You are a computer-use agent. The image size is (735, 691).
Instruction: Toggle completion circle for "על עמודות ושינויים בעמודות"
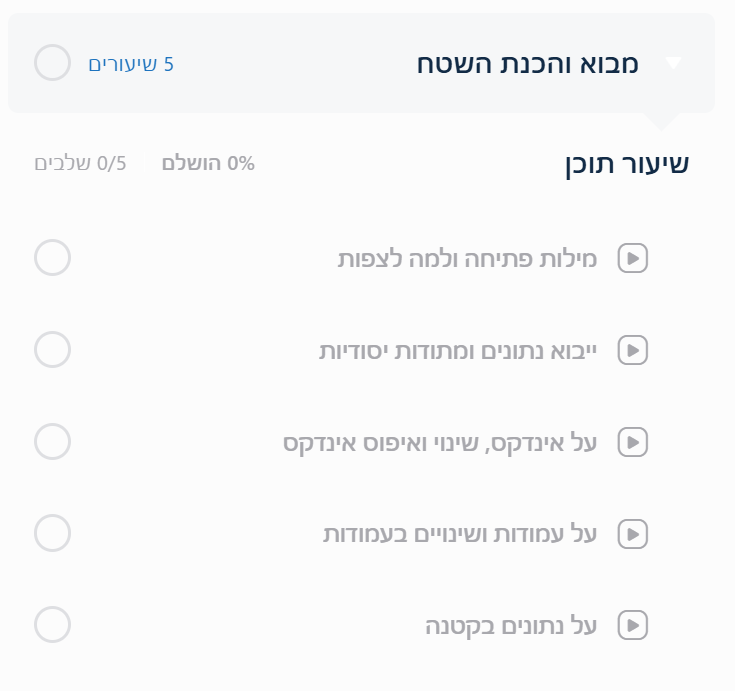pos(52,533)
